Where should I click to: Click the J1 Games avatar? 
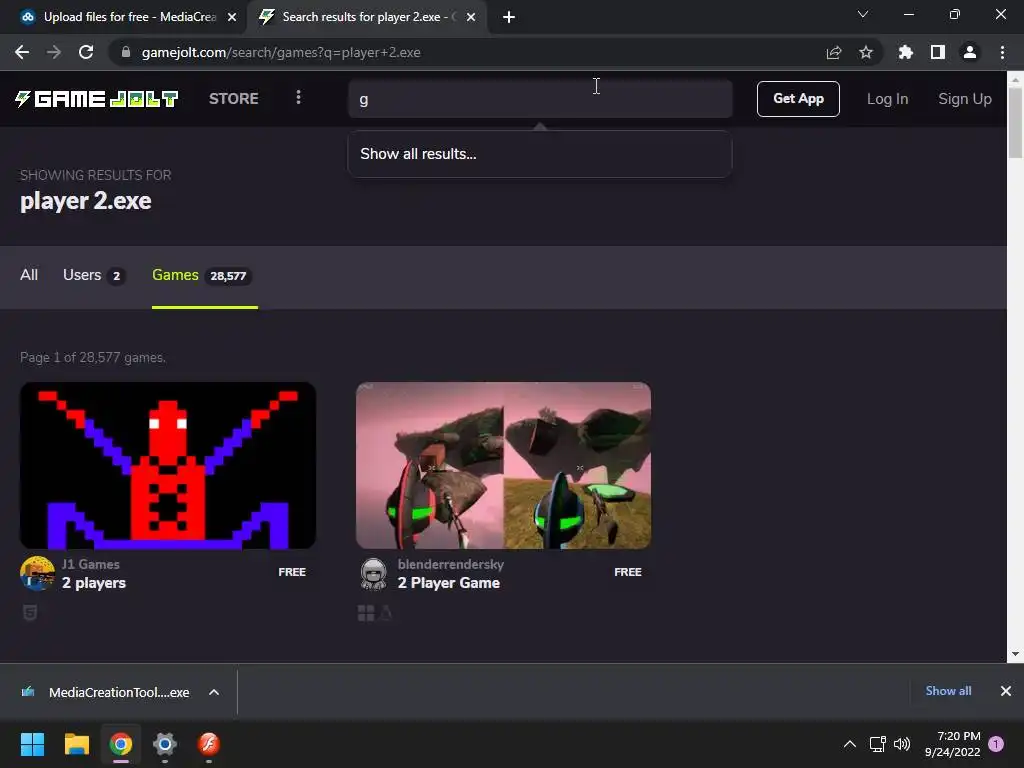point(37,573)
